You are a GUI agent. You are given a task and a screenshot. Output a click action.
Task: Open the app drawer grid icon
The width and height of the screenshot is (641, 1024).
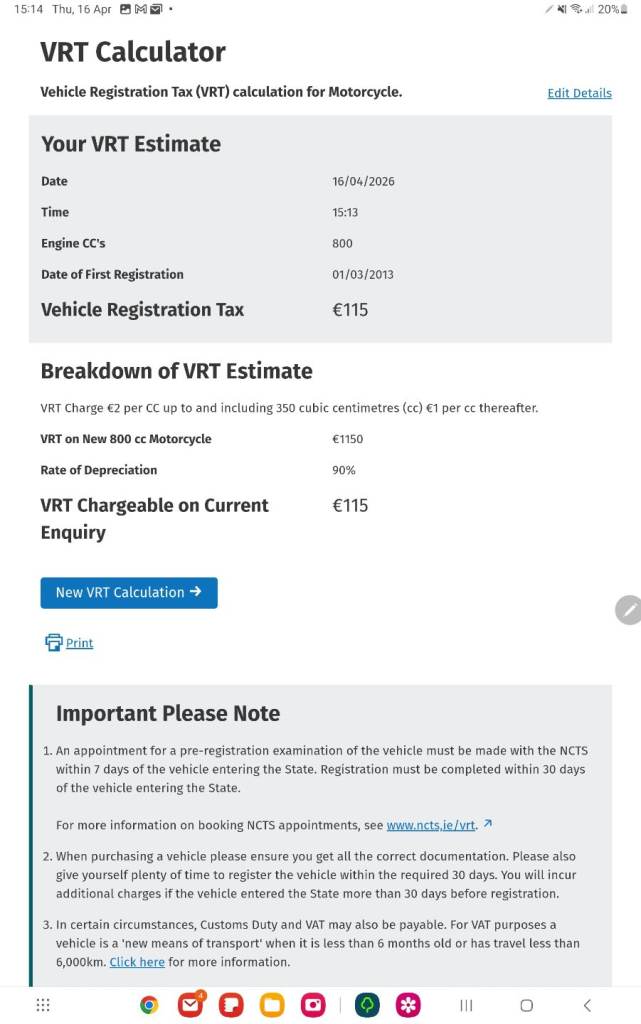coord(43,1005)
